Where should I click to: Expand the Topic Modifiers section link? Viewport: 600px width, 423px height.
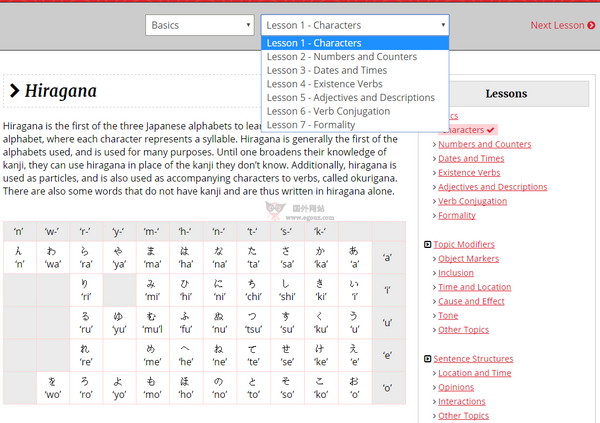464,244
